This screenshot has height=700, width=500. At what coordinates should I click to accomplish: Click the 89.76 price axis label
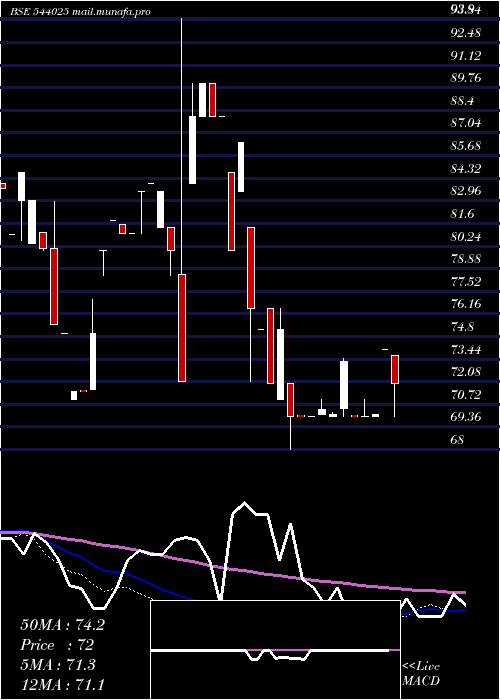click(x=466, y=78)
